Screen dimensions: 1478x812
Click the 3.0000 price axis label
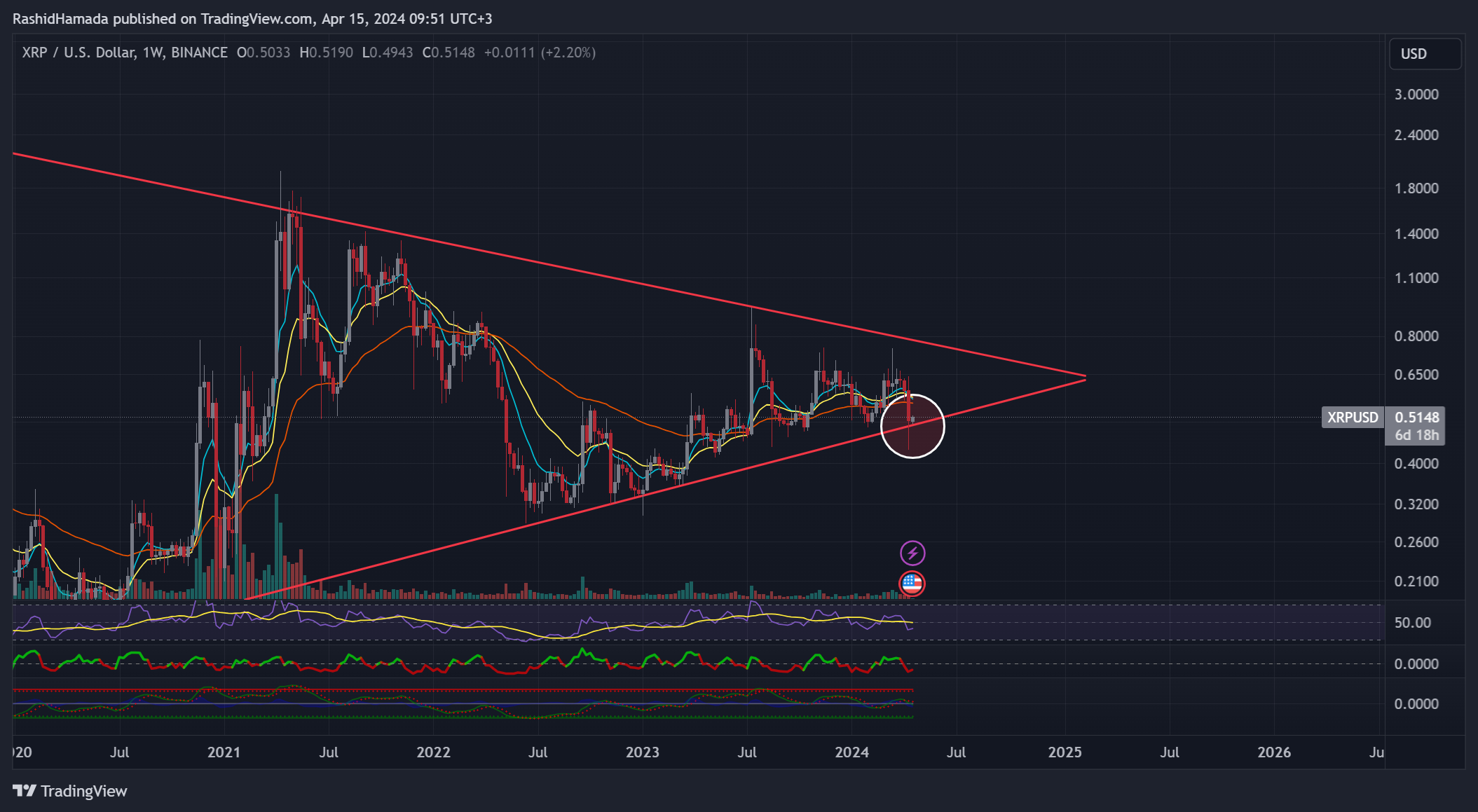pyautogui.click(x=1416, y=95)
